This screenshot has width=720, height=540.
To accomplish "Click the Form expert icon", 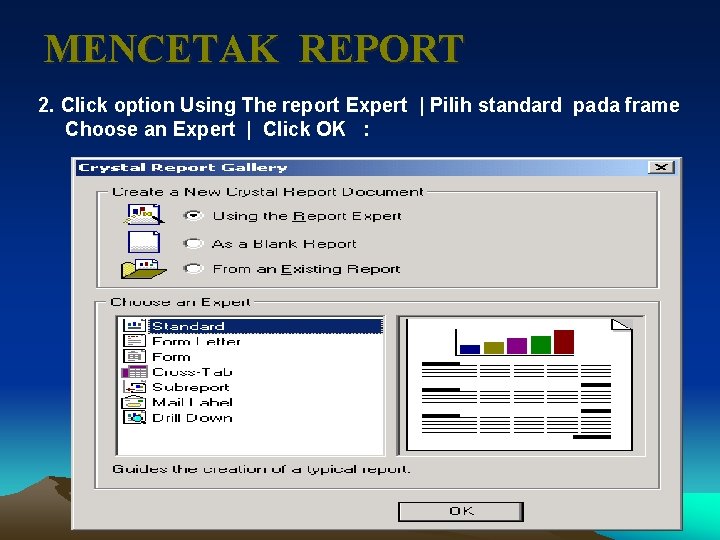I will tap(135, 356).
